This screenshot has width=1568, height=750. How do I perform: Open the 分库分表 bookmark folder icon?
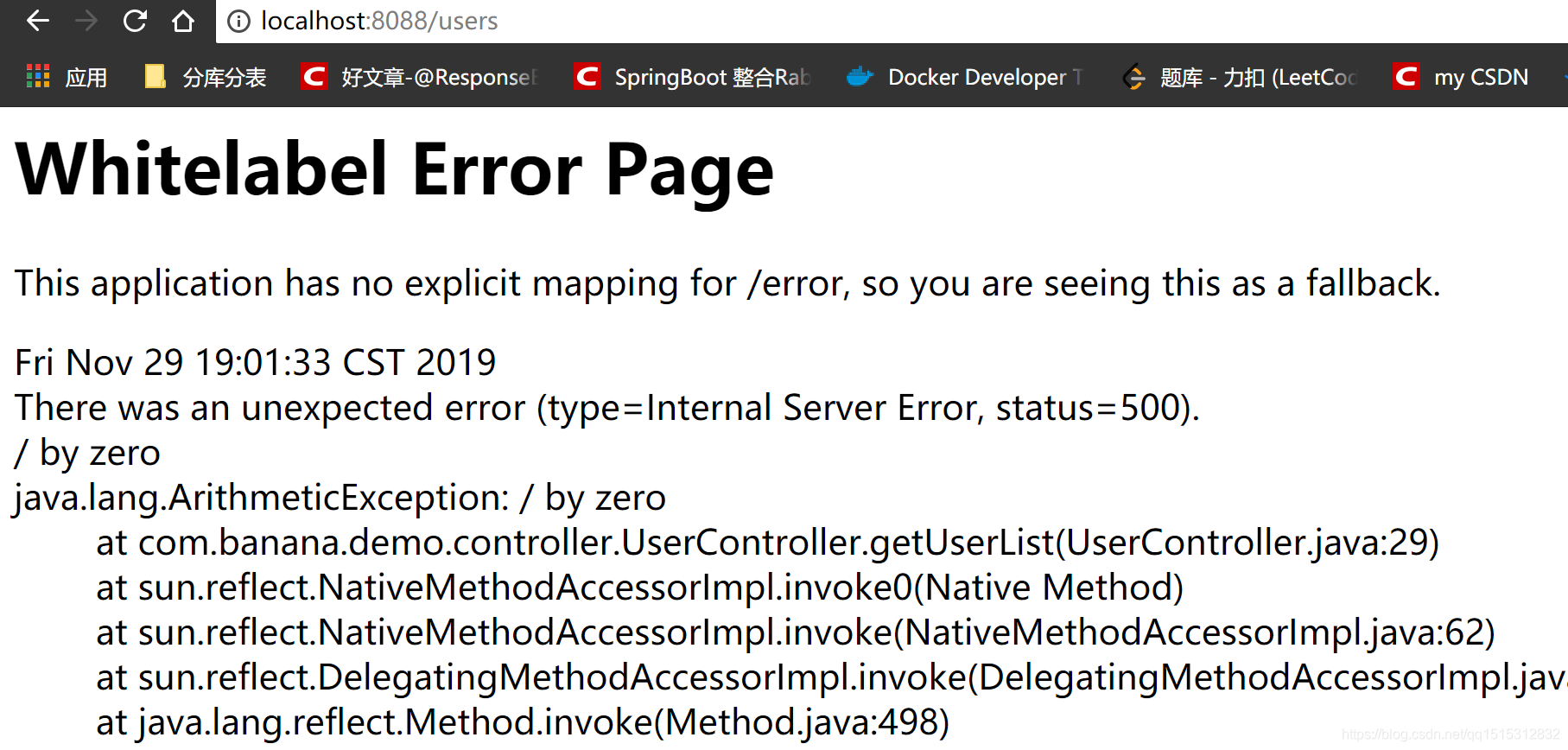point(156,76)
